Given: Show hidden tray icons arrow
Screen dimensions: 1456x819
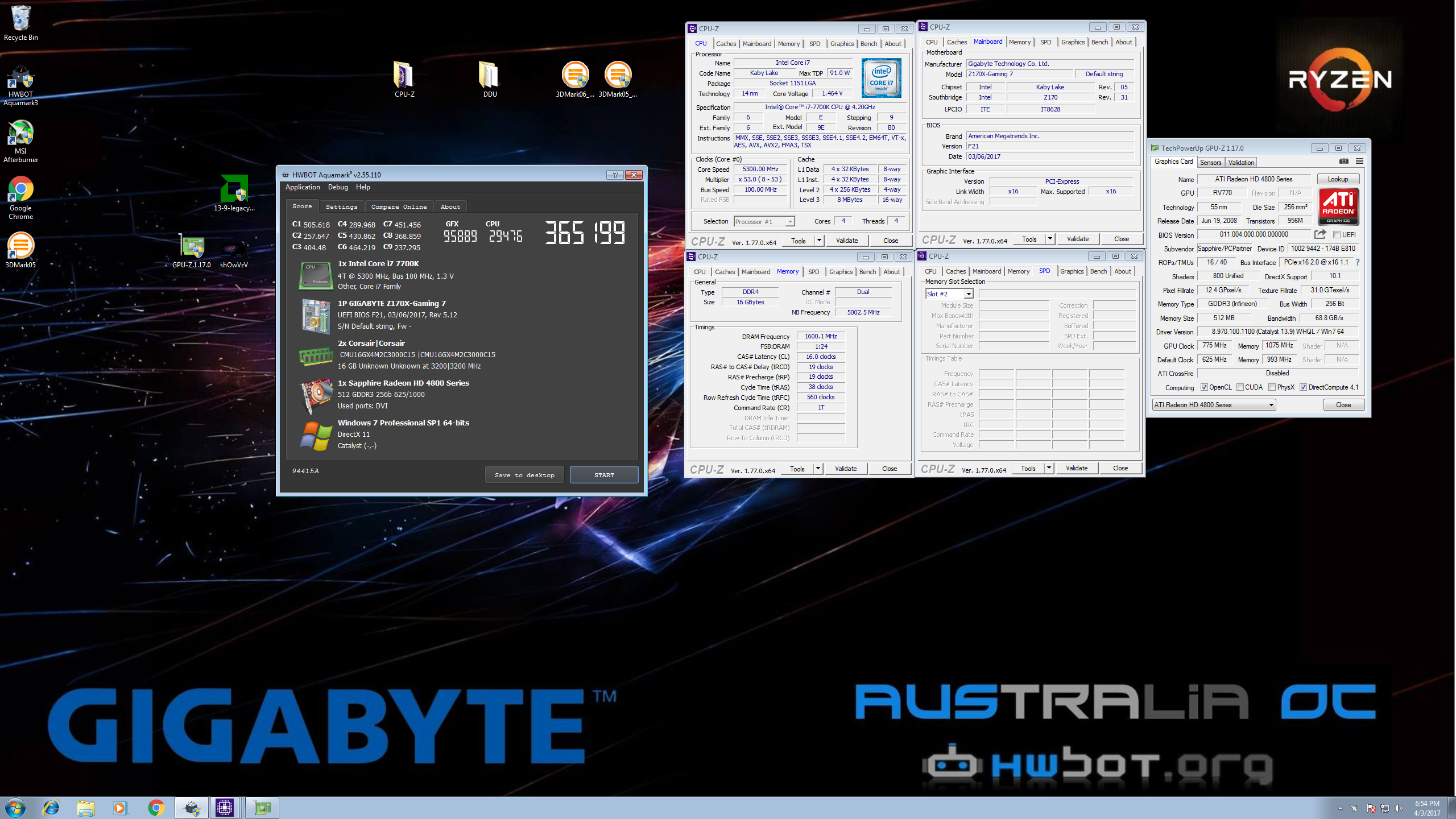Looking at the screenshot, I should tap(1340, 808).
